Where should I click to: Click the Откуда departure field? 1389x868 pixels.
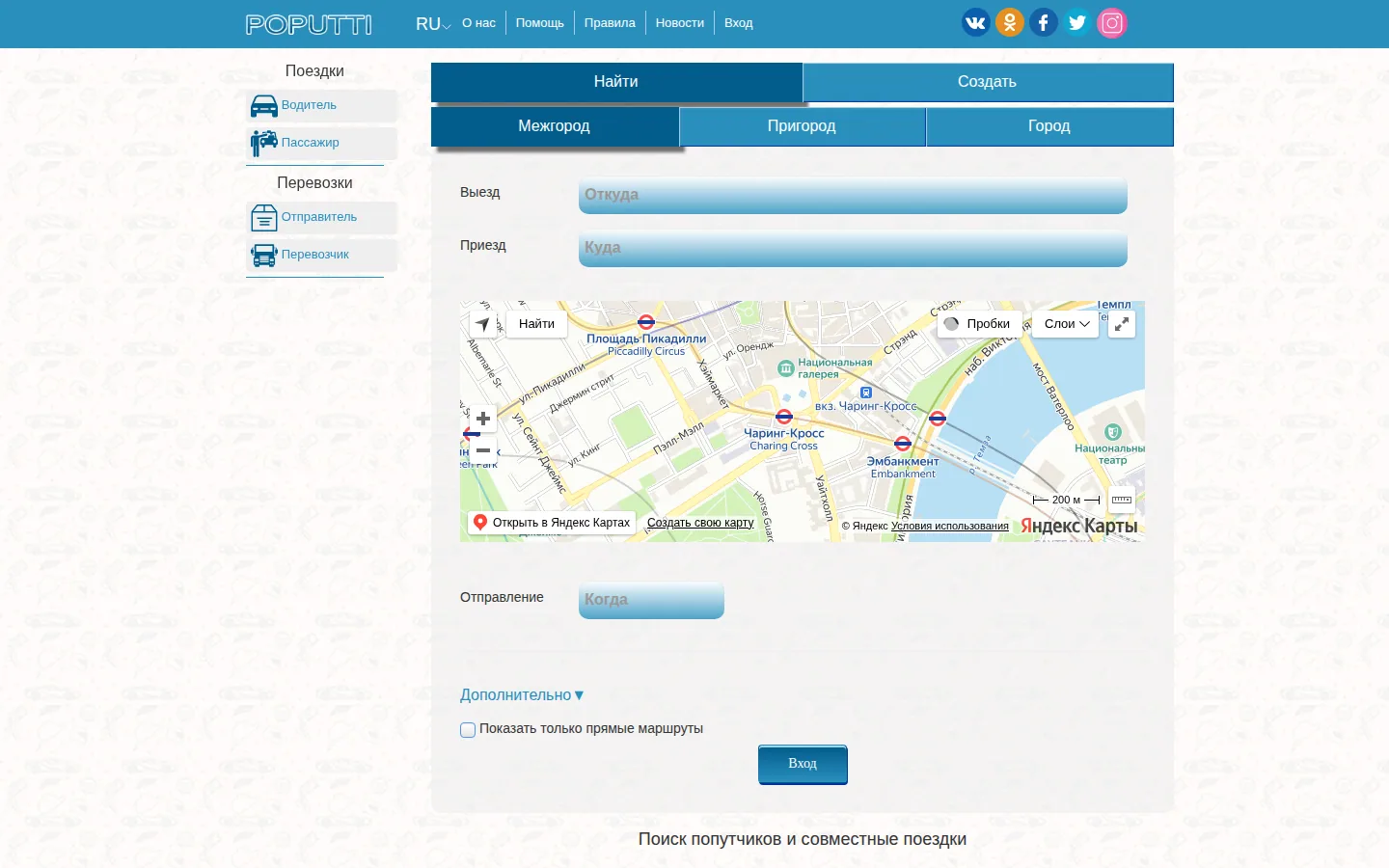(853, 195)
